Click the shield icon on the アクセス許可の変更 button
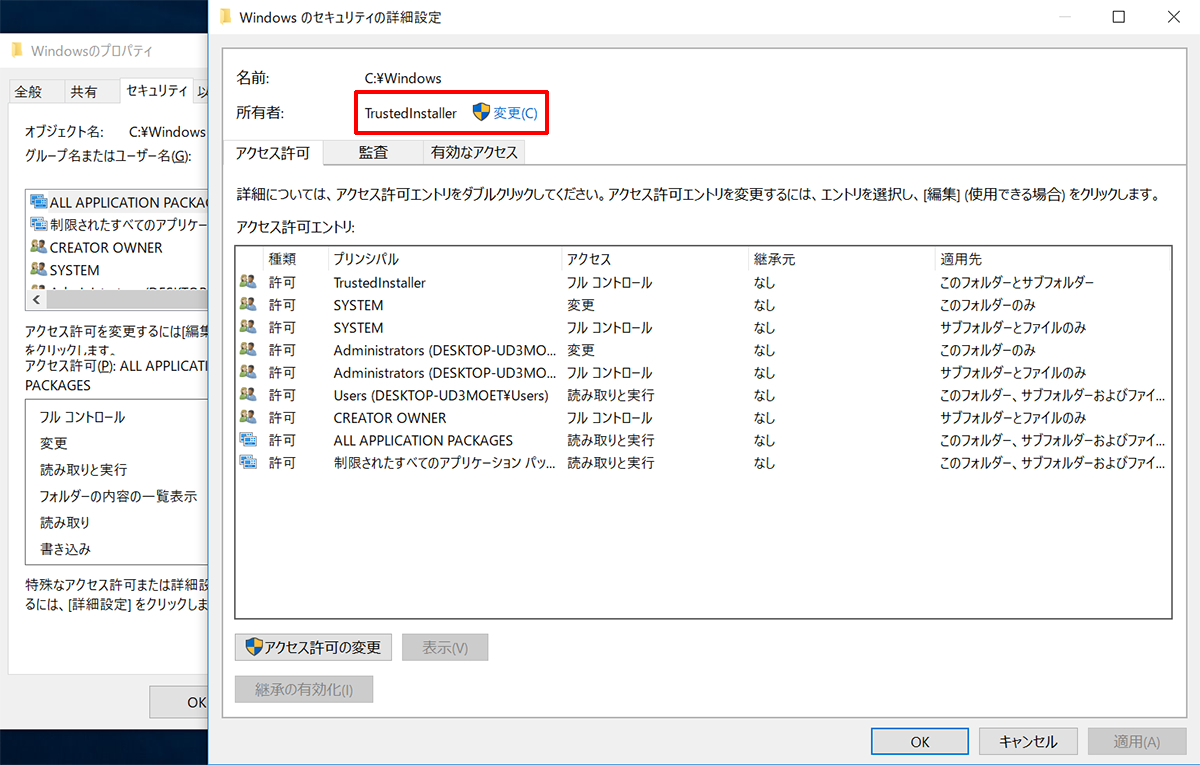The height and width of the screenshot is (765, 1200). click(x=254, y=647)
